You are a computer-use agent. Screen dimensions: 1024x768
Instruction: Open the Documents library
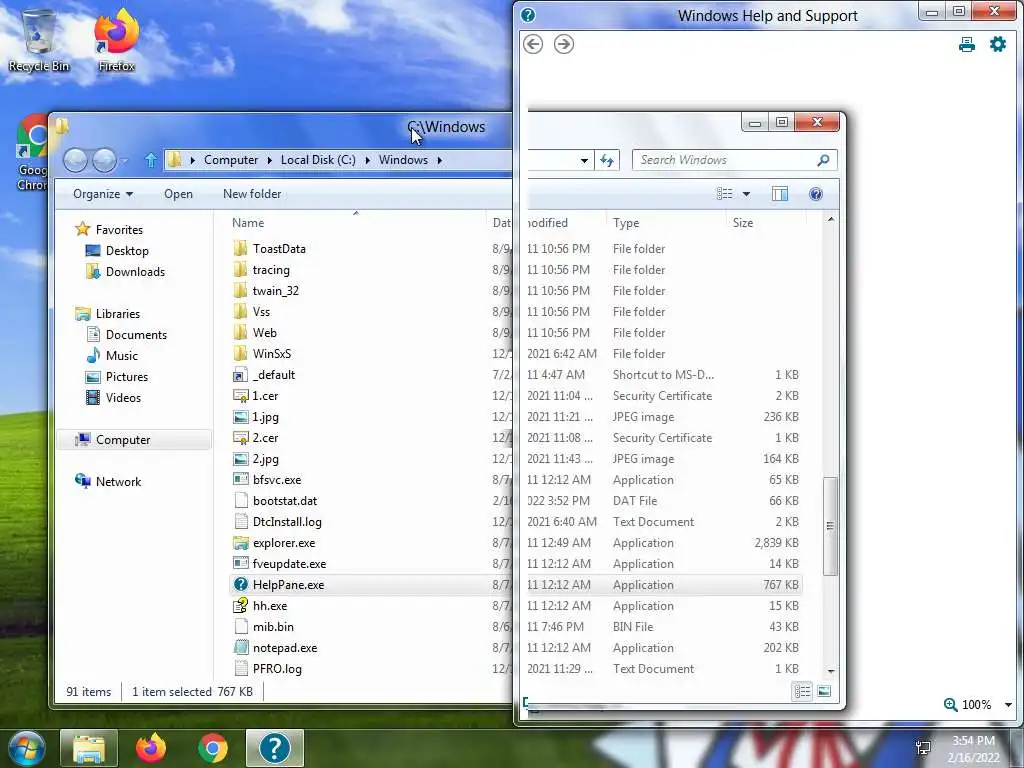pos(136,334)
